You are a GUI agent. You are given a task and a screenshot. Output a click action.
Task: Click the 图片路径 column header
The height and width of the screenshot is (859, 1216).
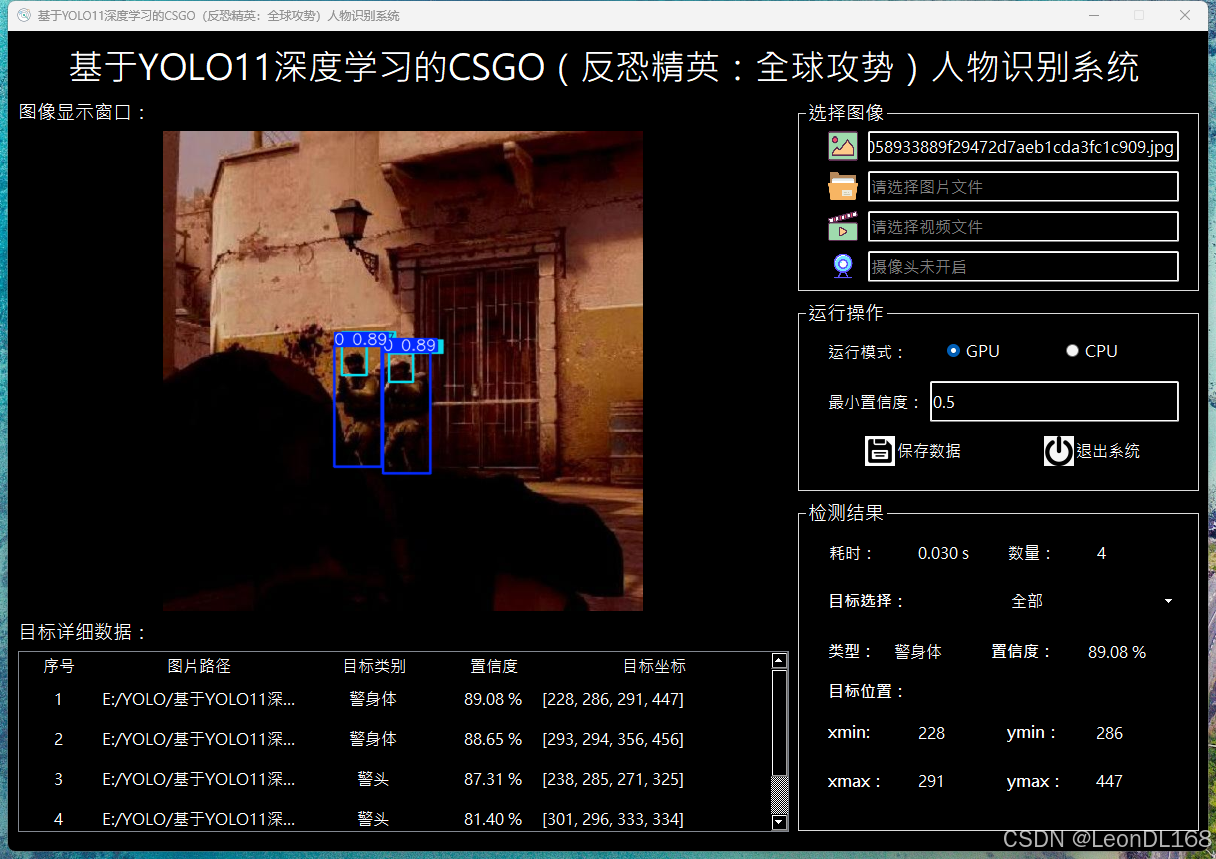click(x=199, y=666)
